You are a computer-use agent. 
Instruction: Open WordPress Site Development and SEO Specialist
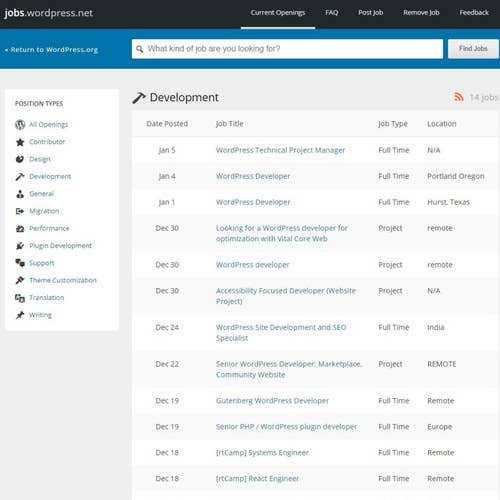pos(281,333)
